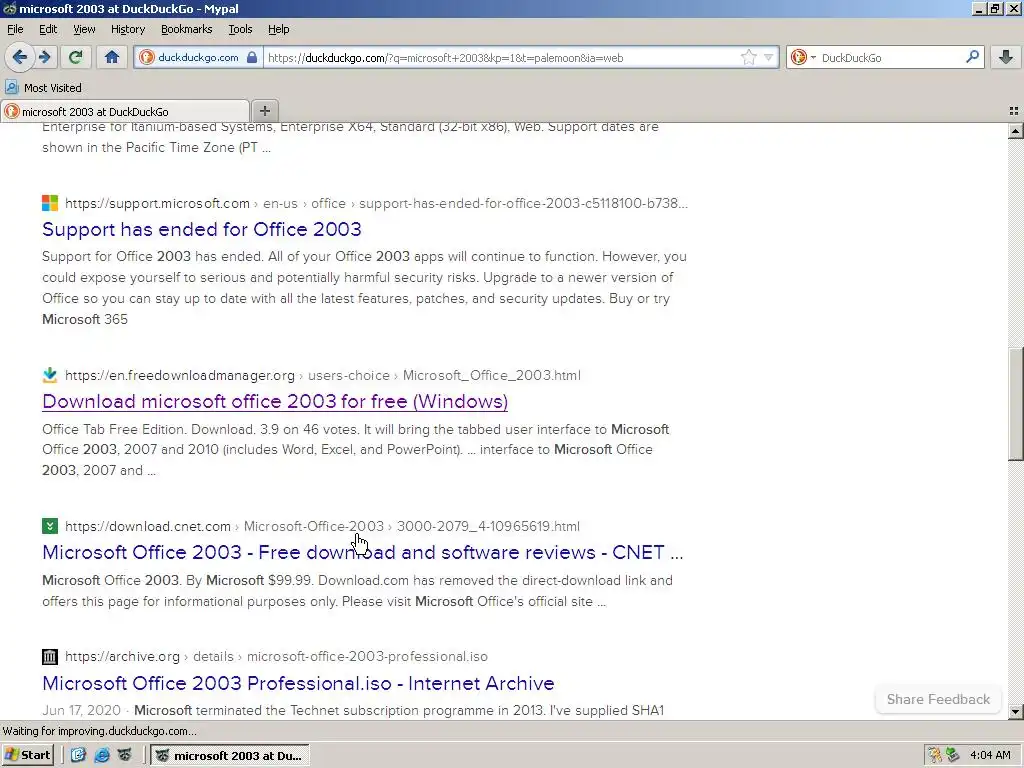Open the Windows Start menu
Screen dimensions: 1024x768
coord(27,755)
